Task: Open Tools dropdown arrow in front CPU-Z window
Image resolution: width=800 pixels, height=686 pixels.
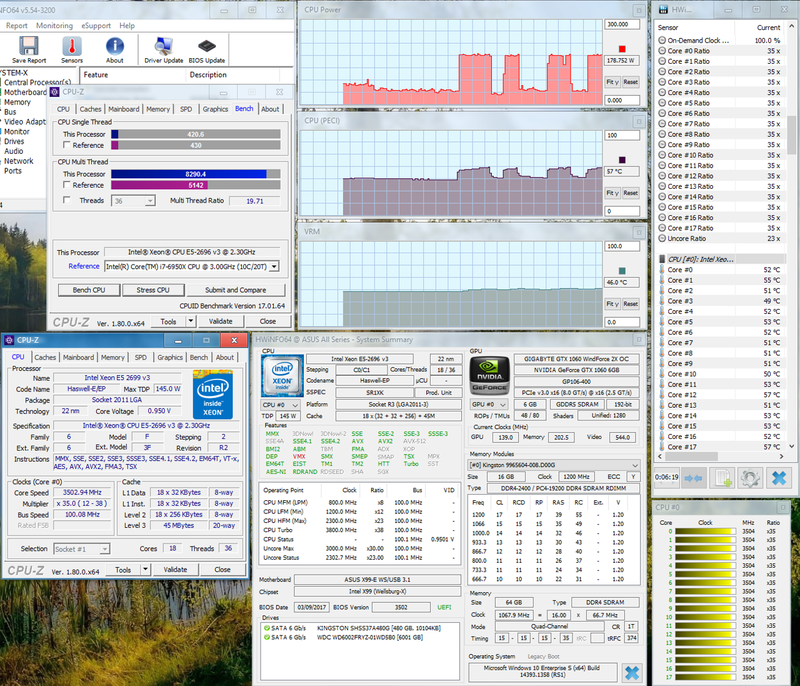Action: point(145,569)
